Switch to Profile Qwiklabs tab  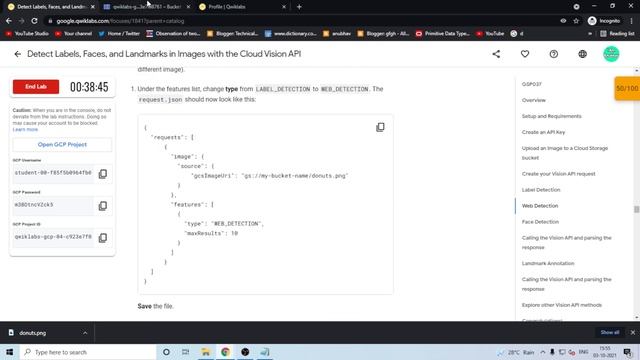(x=242, y=7)
